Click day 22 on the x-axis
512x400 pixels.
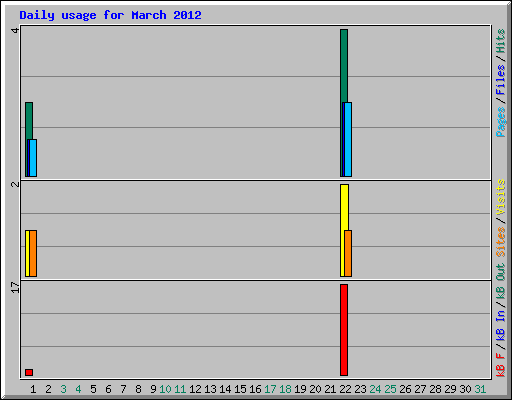point(345,389)
